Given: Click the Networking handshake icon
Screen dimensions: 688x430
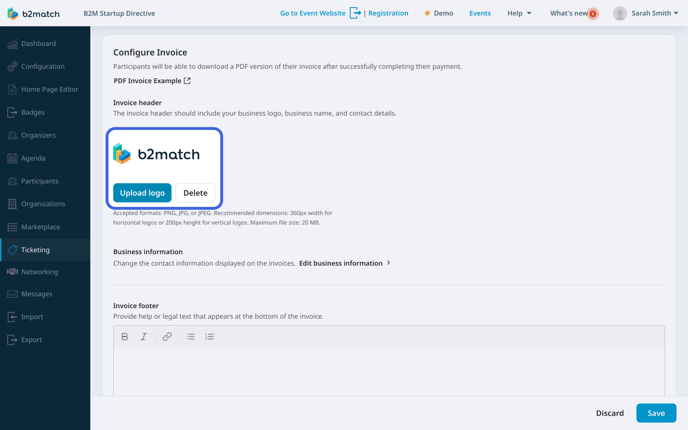Looking at the screenshot, I should (12, 272).
